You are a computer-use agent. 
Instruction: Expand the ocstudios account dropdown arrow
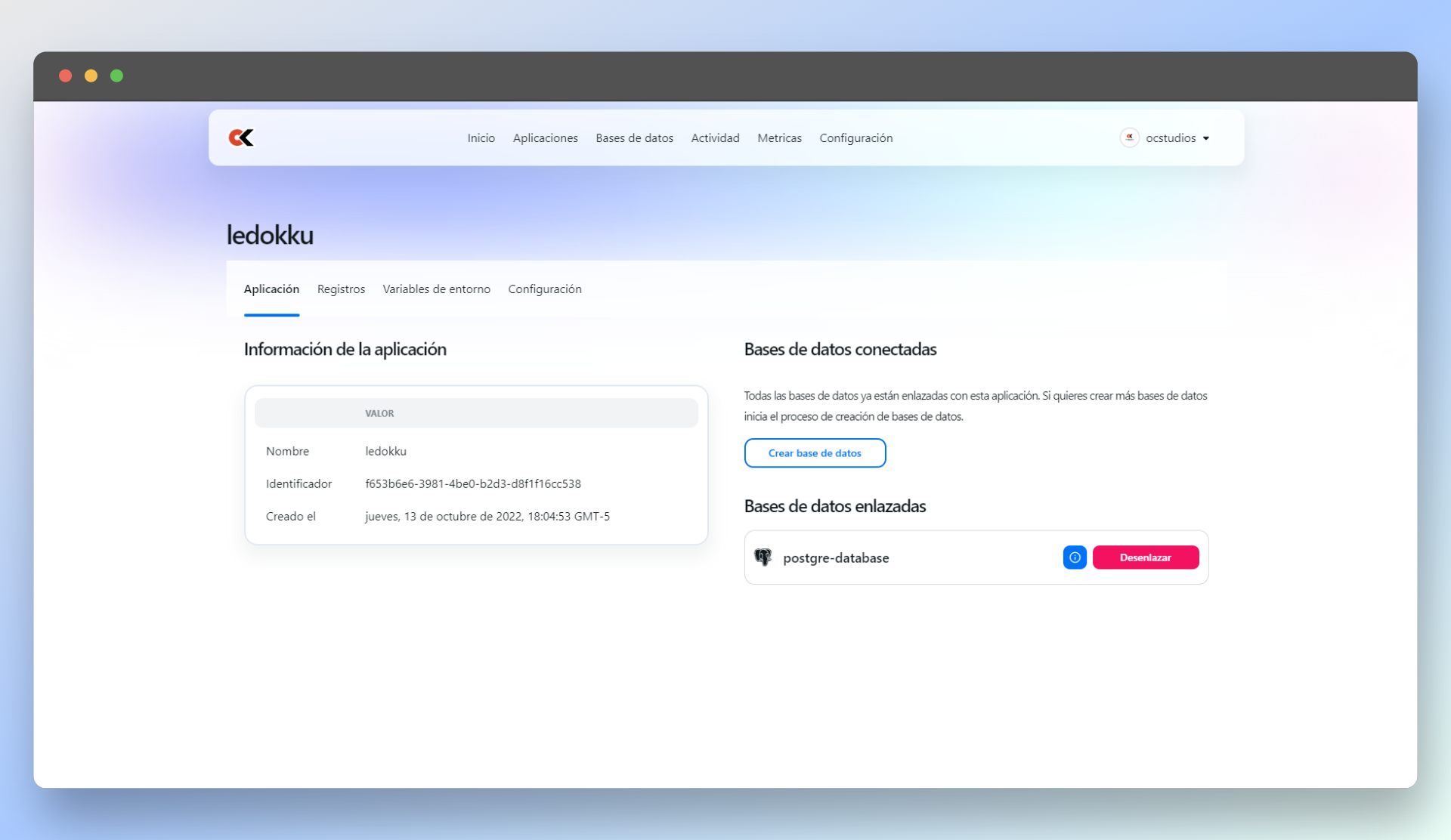point(1206,138)
